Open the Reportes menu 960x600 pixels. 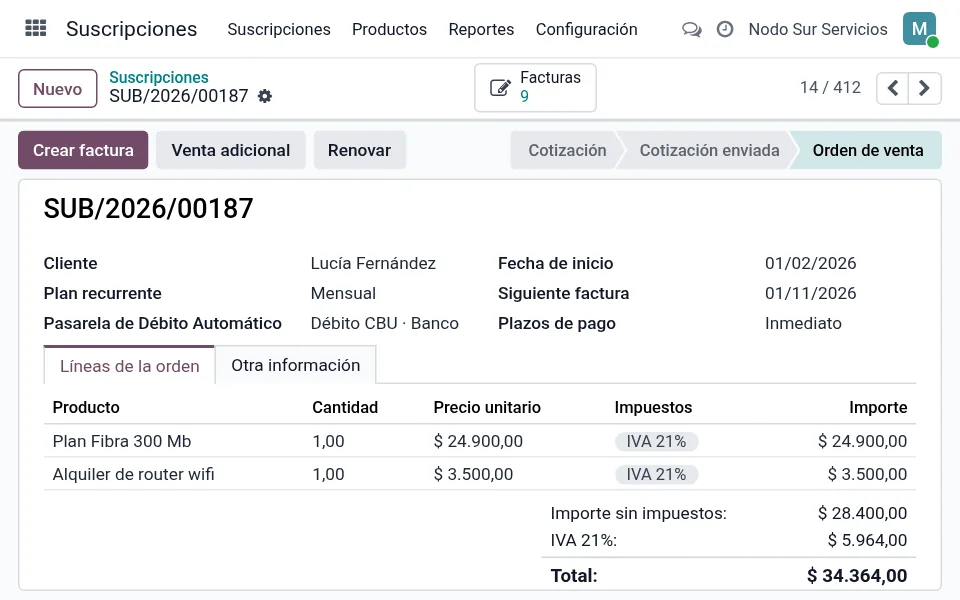point(481,29)
